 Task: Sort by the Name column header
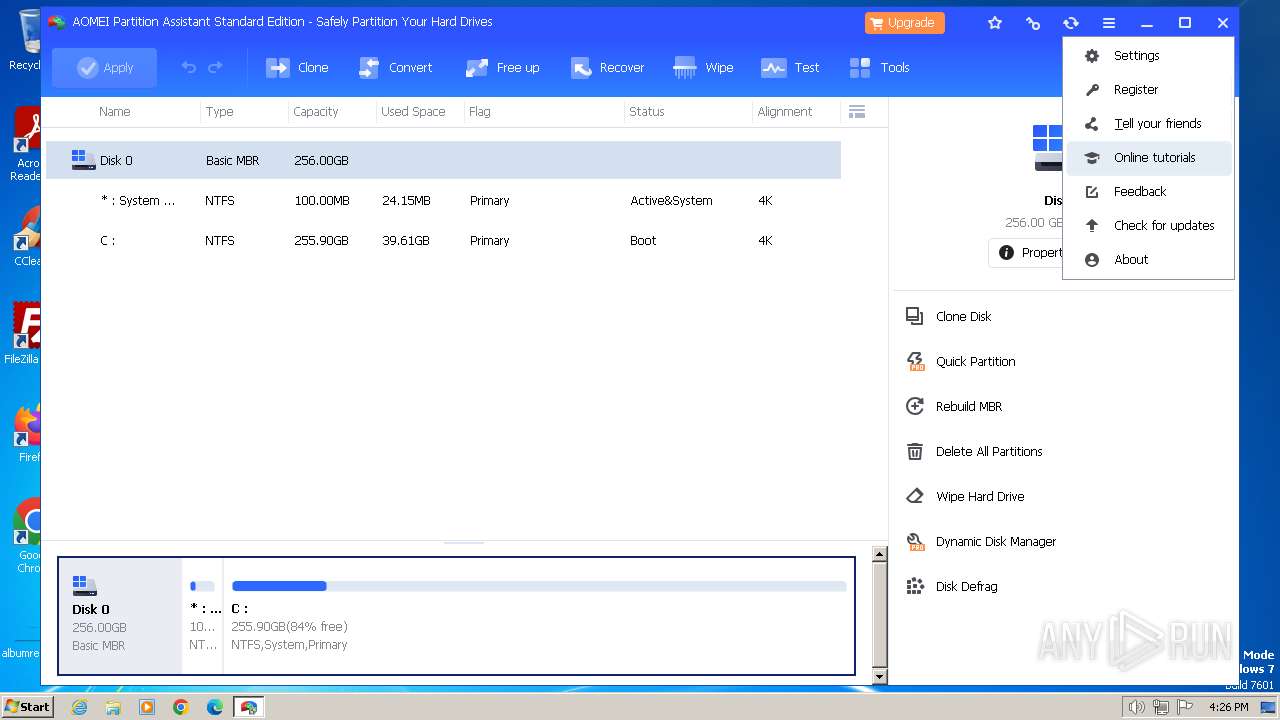115,112
